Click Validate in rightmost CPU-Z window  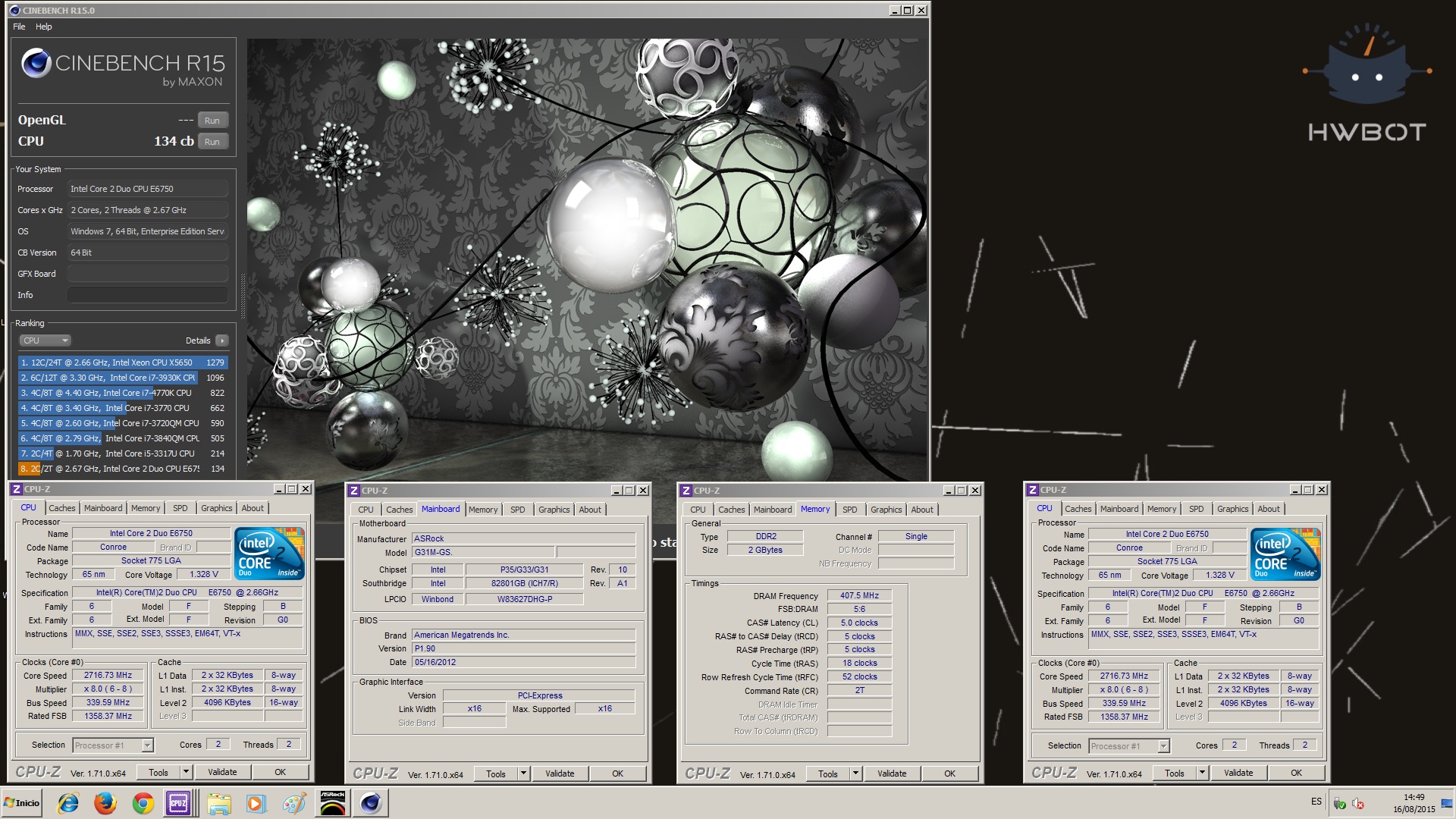point(1238,773)
